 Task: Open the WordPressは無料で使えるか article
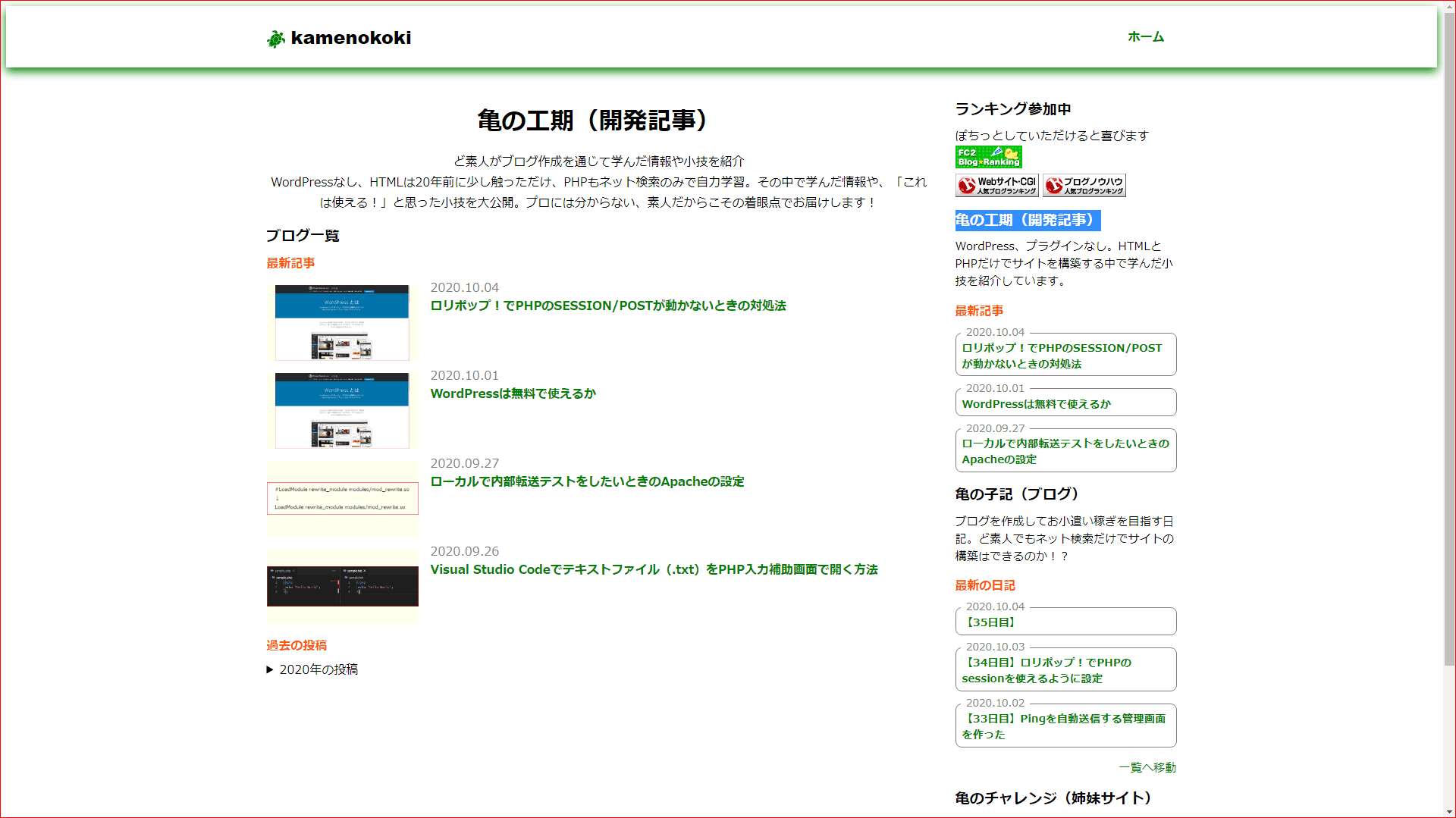(513, 393)
